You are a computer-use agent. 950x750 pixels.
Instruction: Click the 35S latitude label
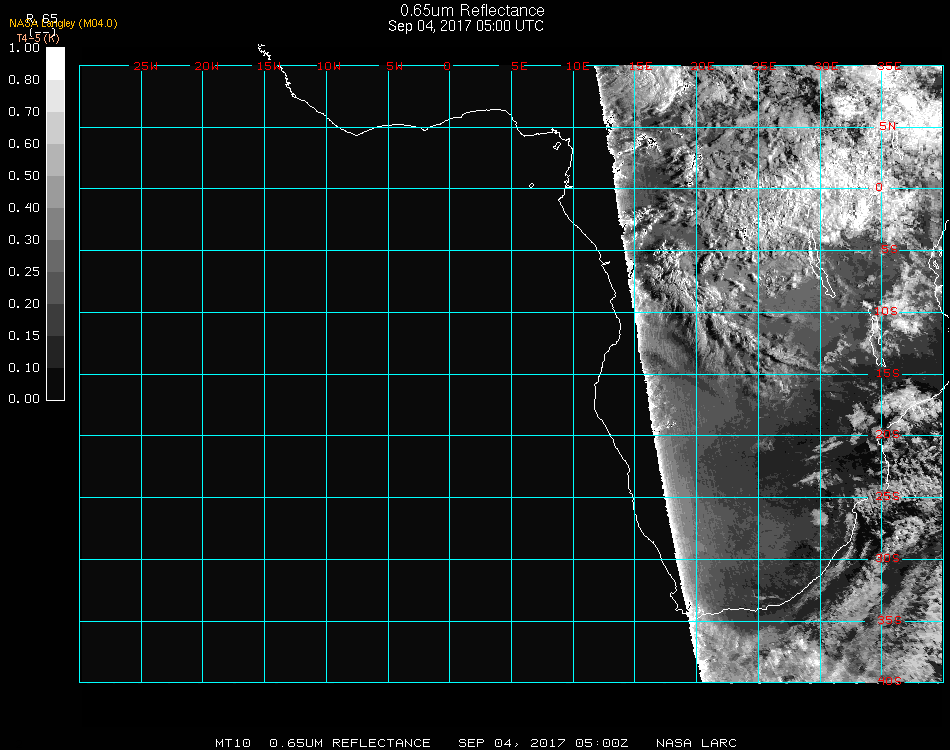click(889, 620)
